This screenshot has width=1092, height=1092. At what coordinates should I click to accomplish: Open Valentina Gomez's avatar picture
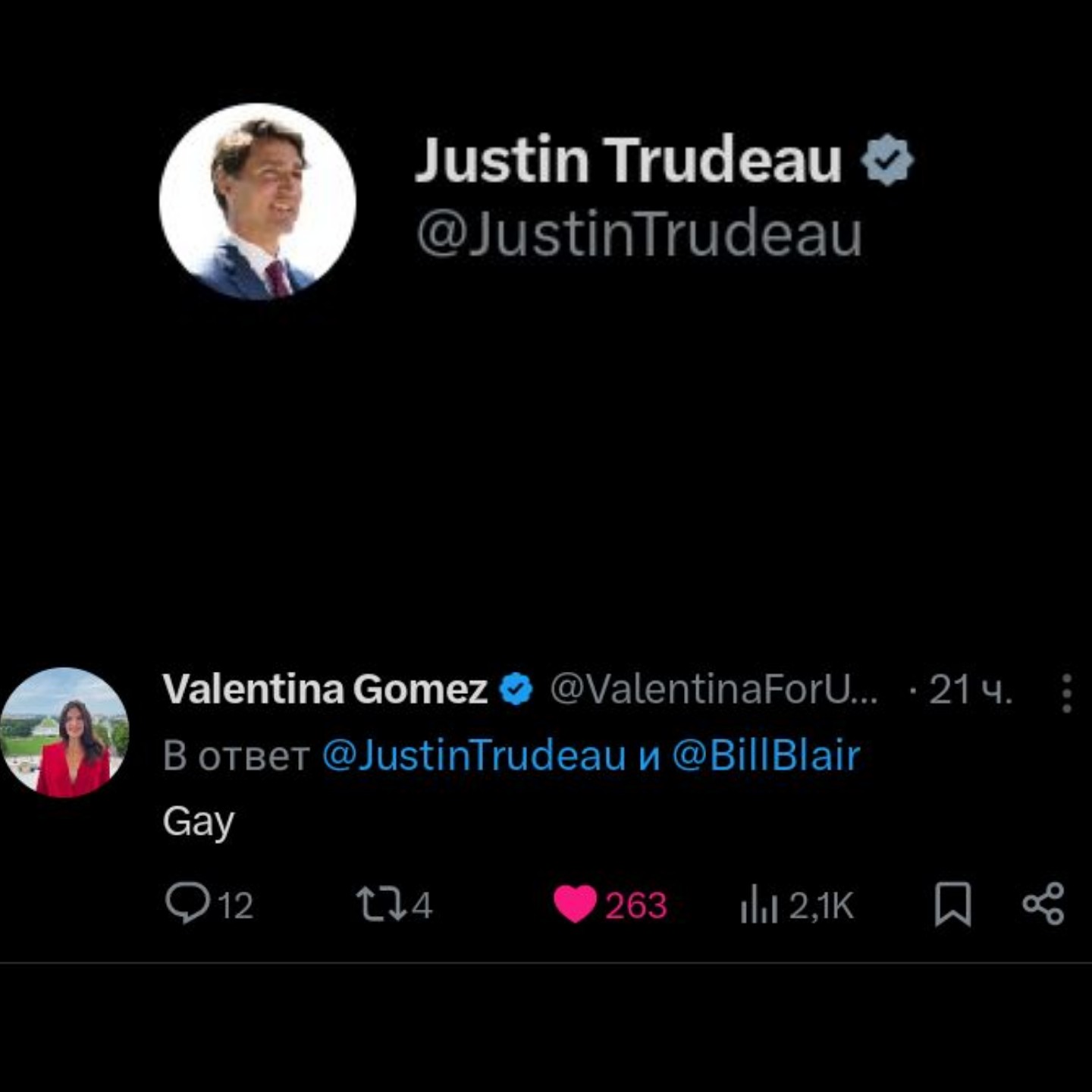coord(64,733)
